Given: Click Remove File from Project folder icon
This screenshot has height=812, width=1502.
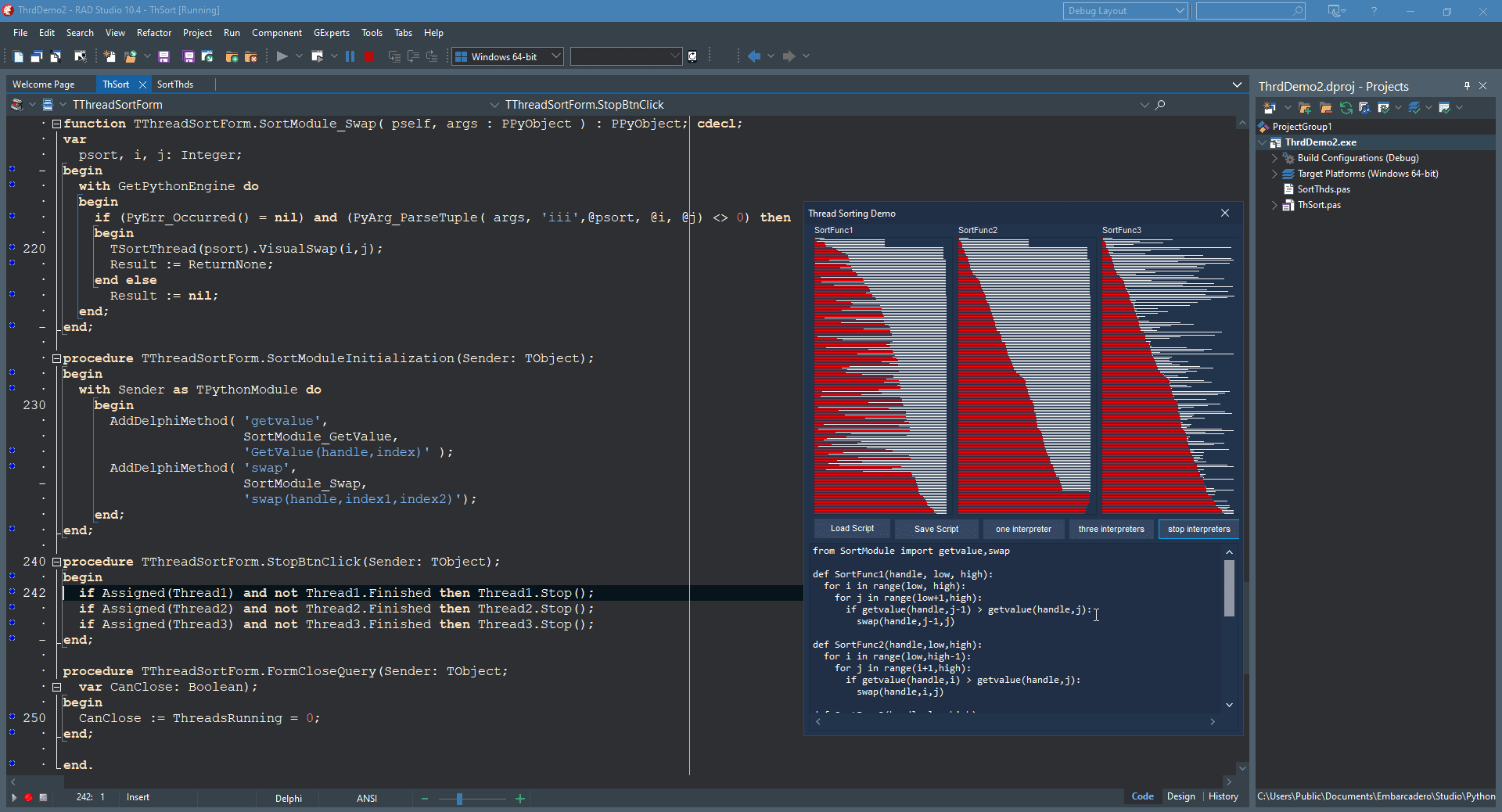Looking at the screenshot, I should [250, 56].
